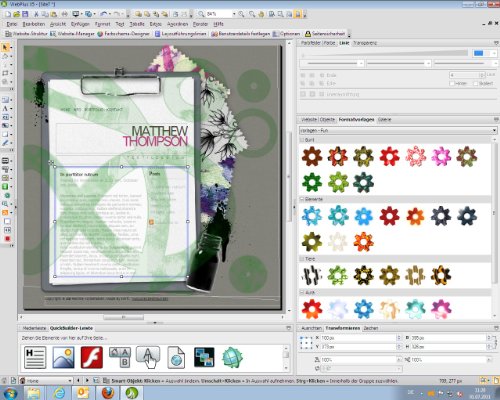Click the Undo arrow icon
Viewport: 500px width, 400px height.
coord(103,14)
